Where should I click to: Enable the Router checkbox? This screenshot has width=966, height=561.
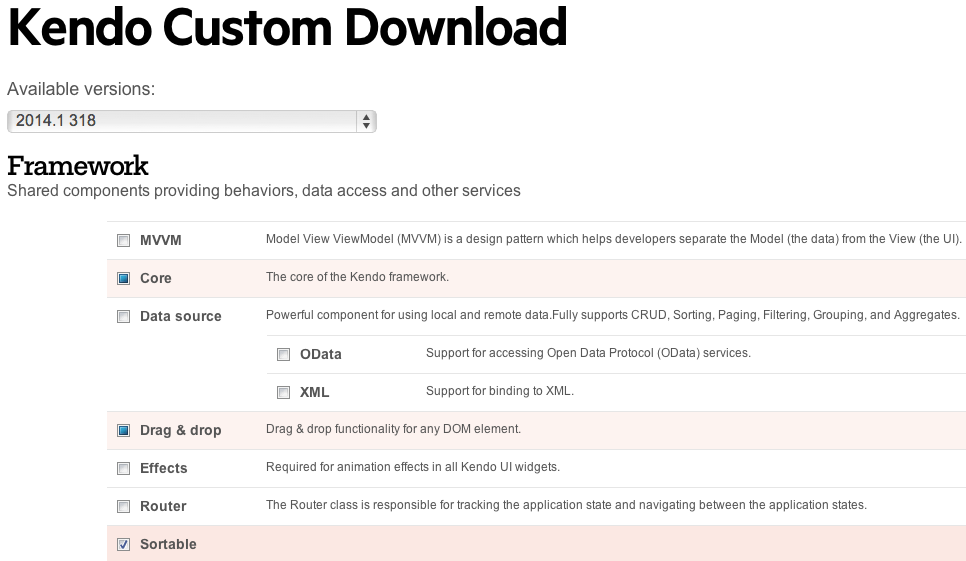(x=123, y=506)
